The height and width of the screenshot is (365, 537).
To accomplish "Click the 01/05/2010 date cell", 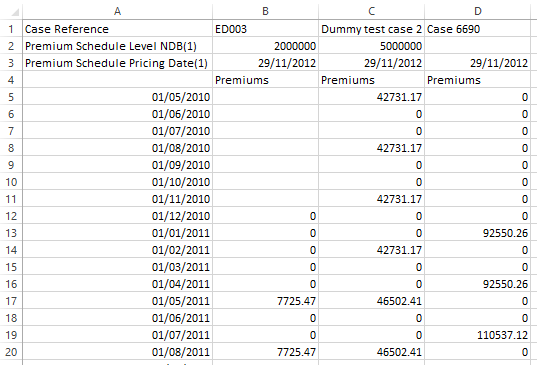I will 117,97.
